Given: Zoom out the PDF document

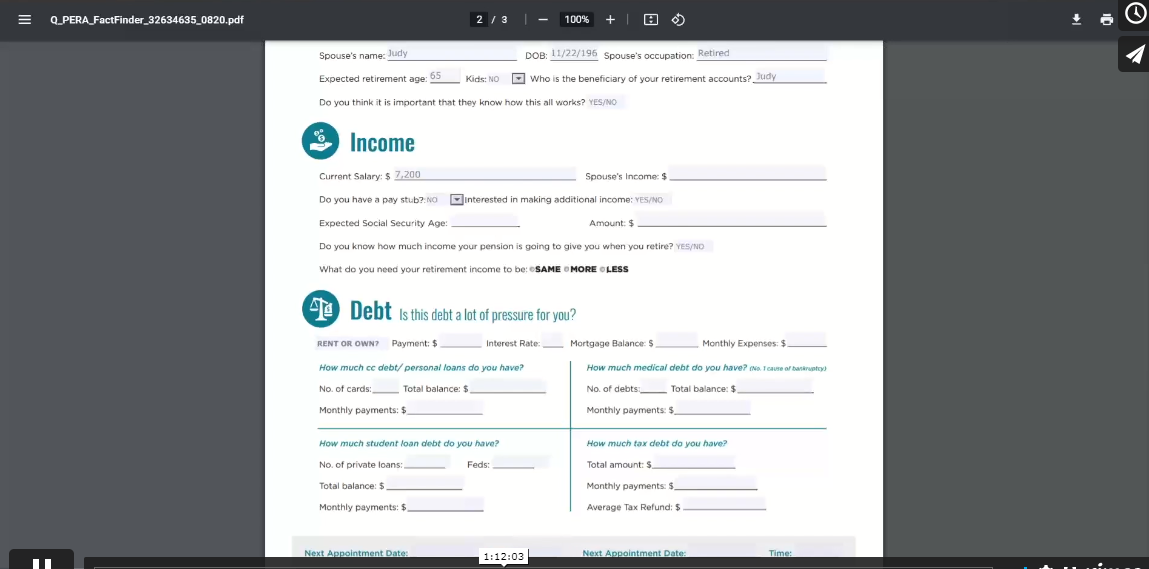Looking at the screenshot, I should coord(543,20).
